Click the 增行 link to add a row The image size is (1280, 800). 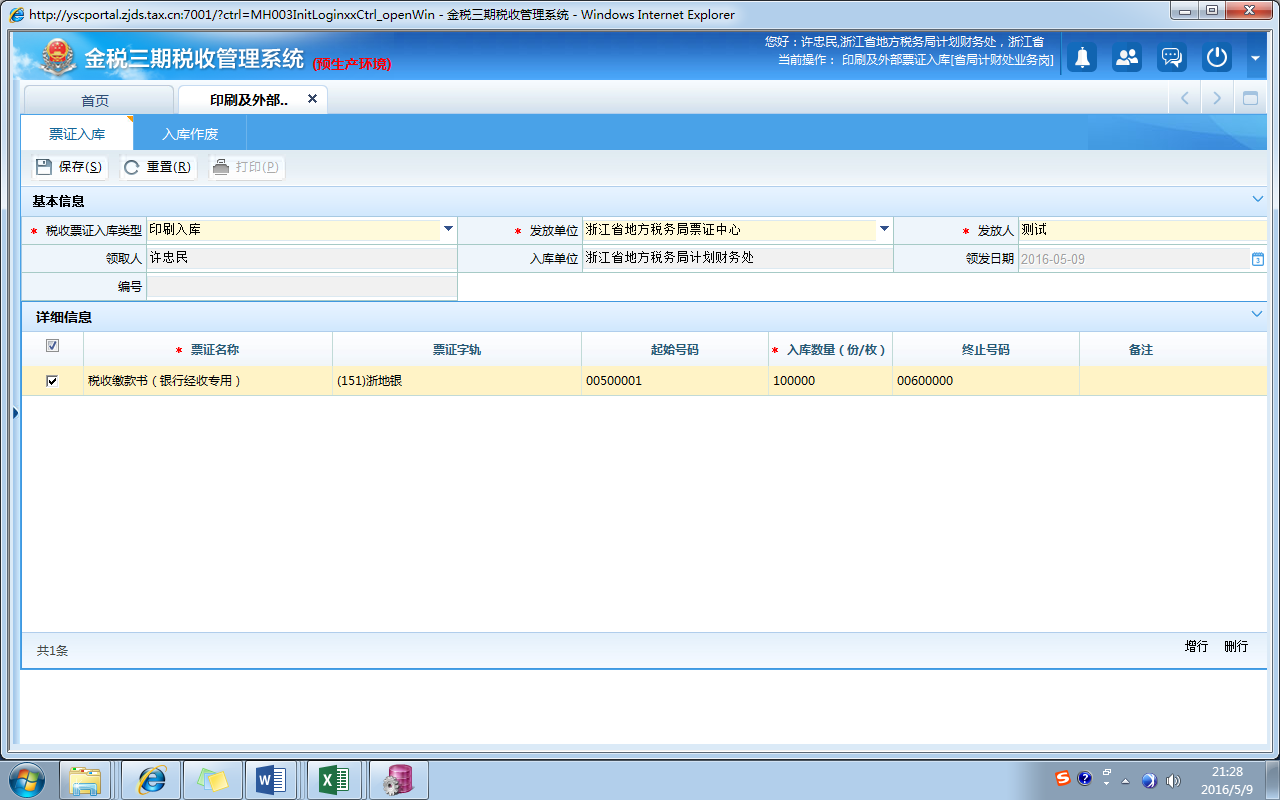(1197, 647)
